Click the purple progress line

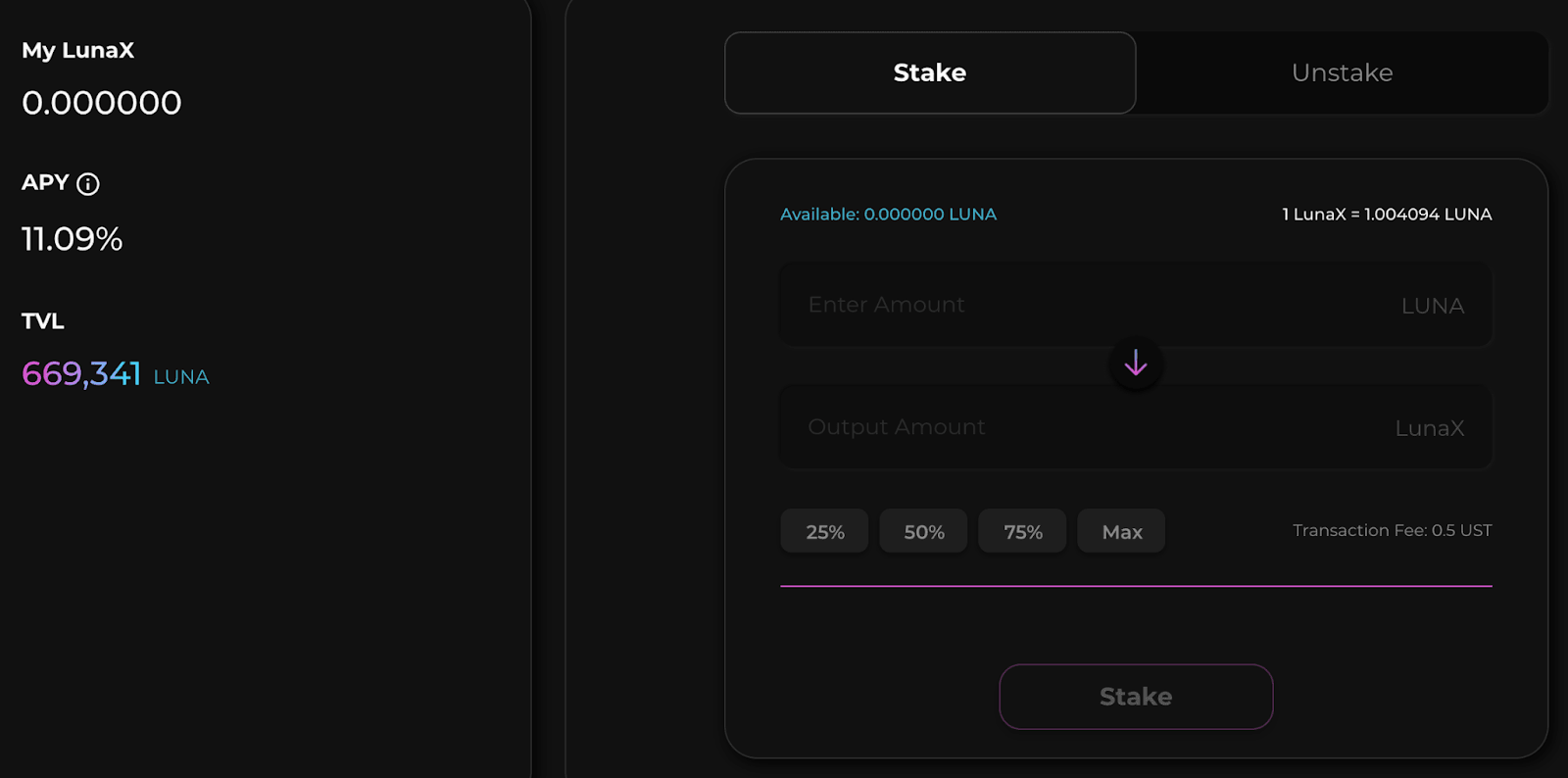[1136, 586]
